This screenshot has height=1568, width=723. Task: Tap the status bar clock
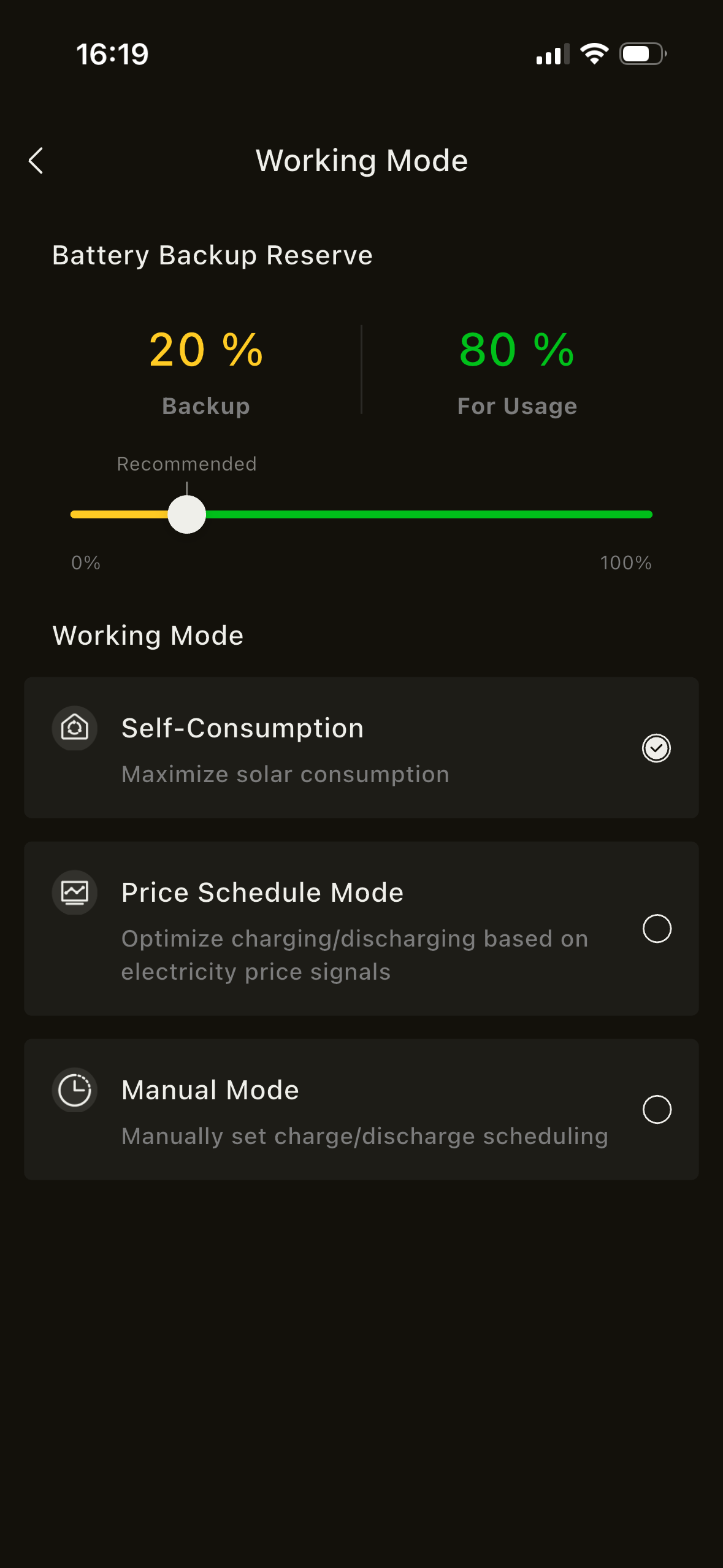point(113,54)
